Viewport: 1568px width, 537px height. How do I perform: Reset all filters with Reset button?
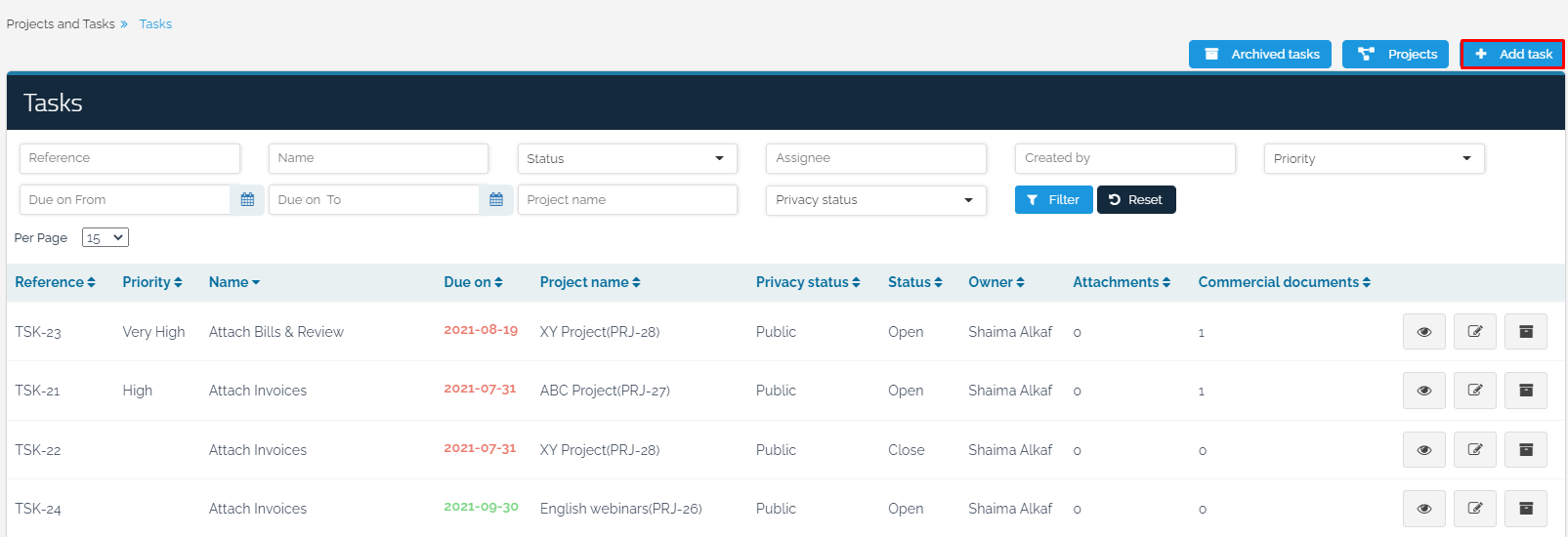[x=1135, y=200]
